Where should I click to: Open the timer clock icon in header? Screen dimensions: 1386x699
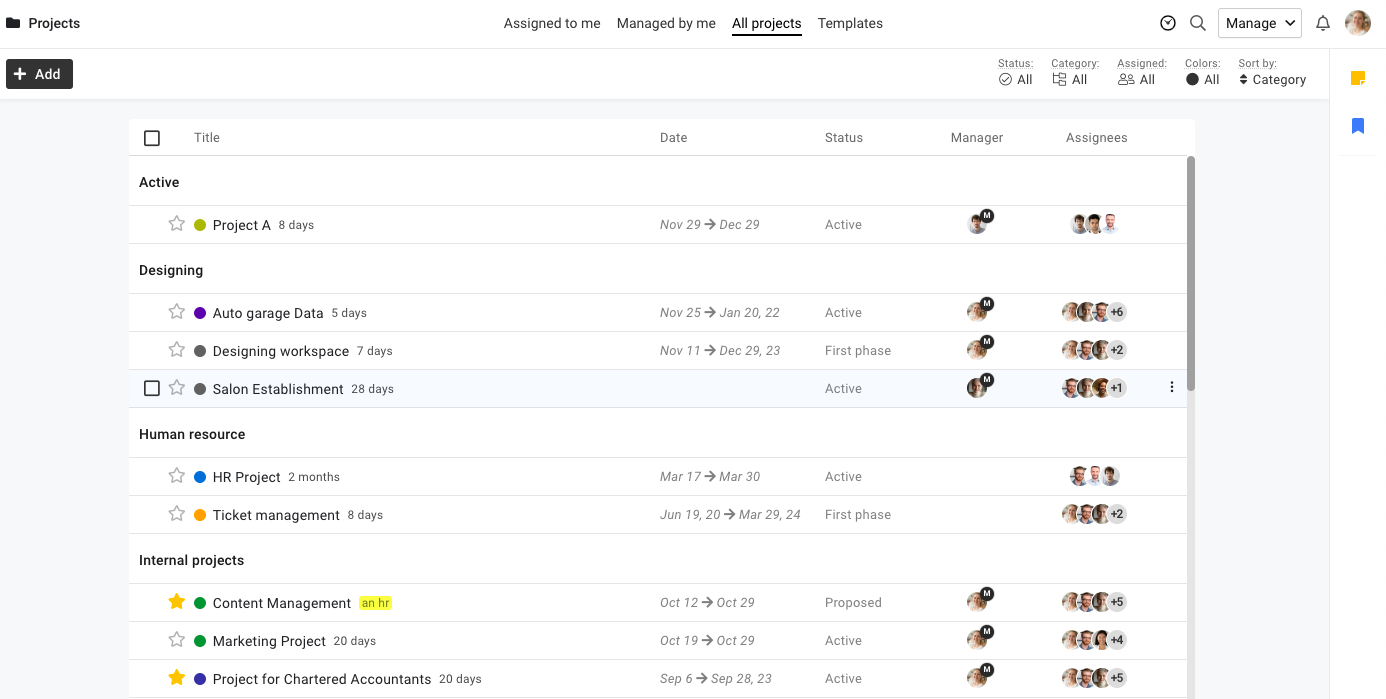[x=1168, y=23]
